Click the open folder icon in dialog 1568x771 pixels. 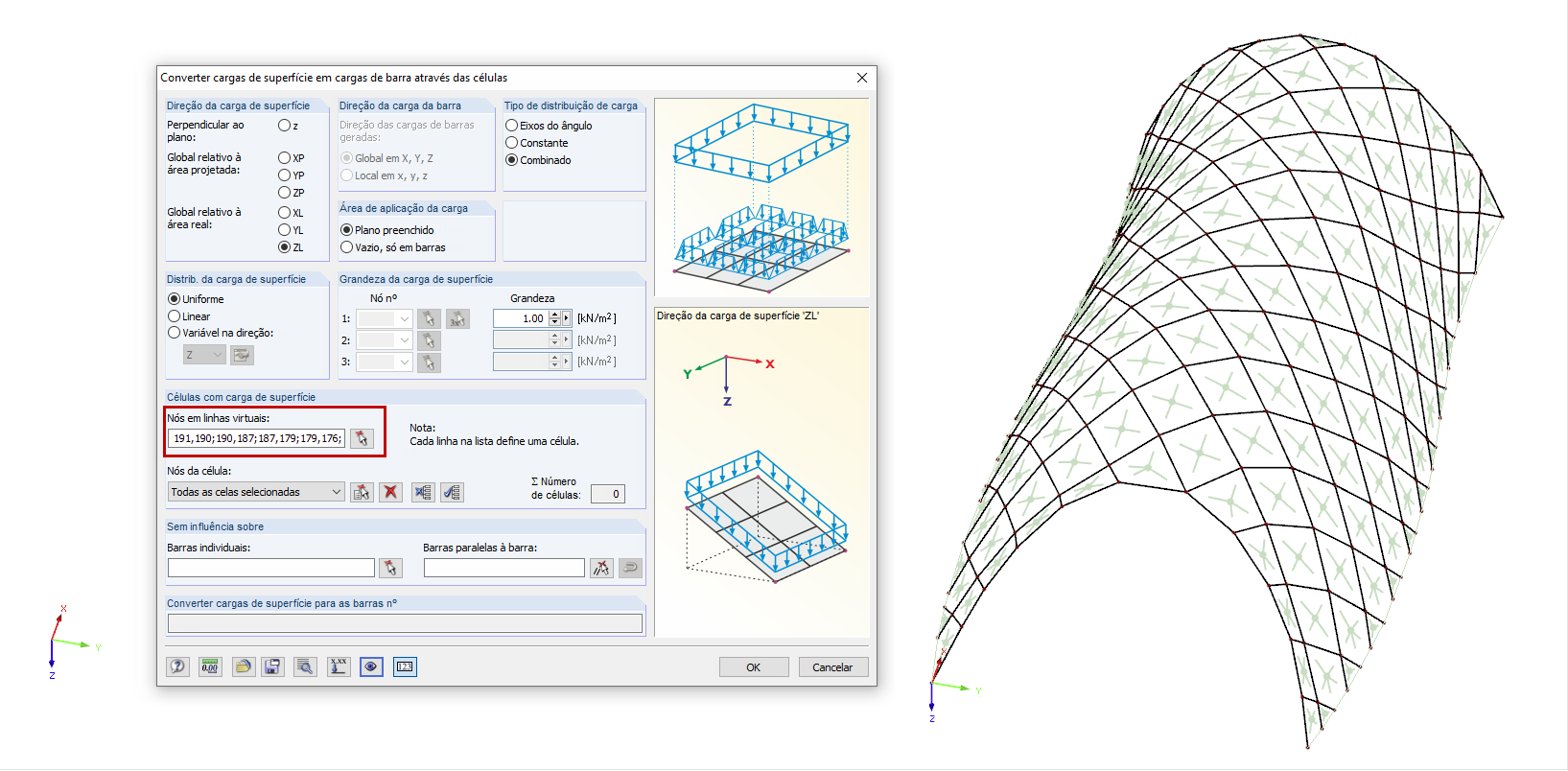pos(243,666)
